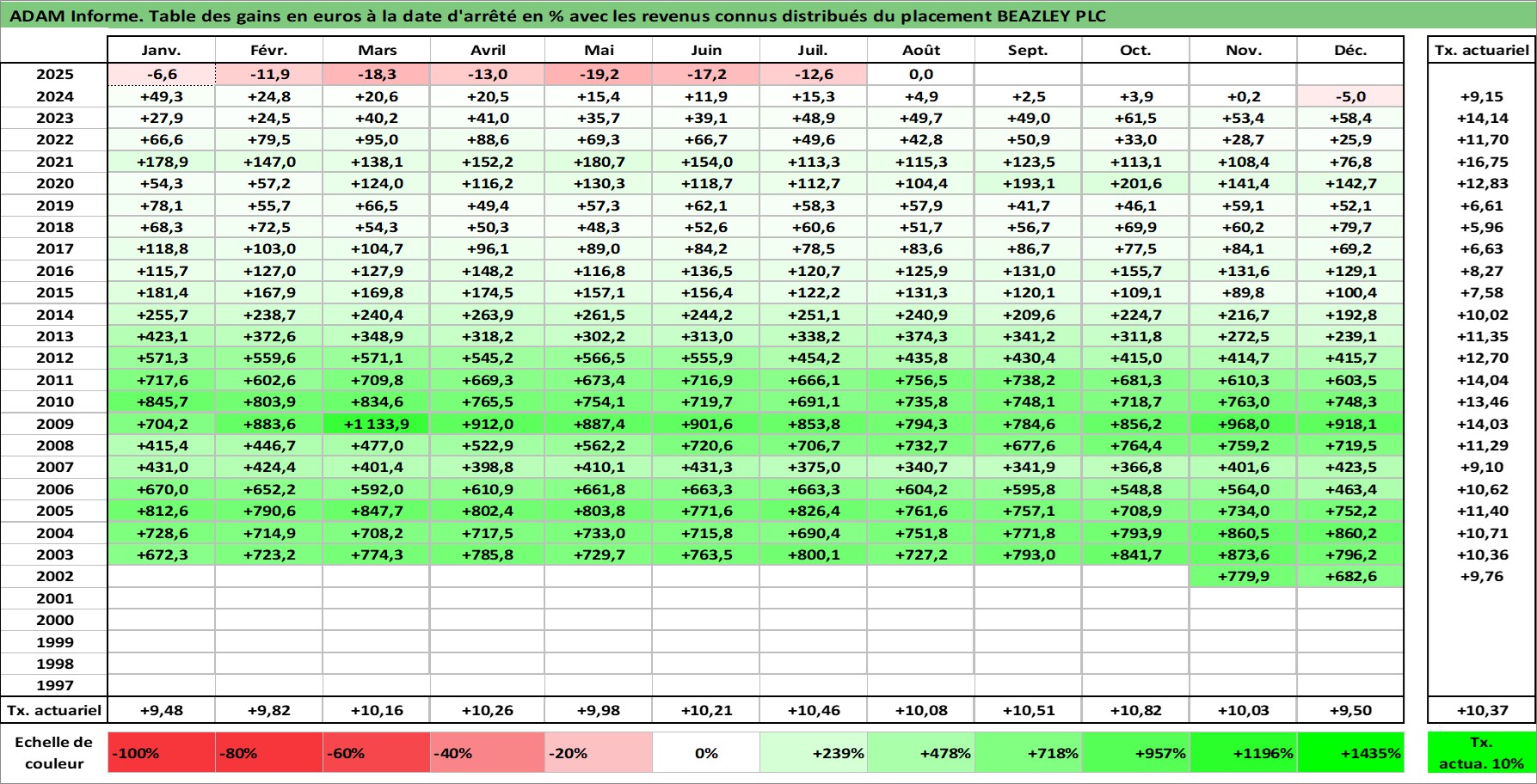
Task: Click the -60% color scale swatch
Action: coord(377,752)
